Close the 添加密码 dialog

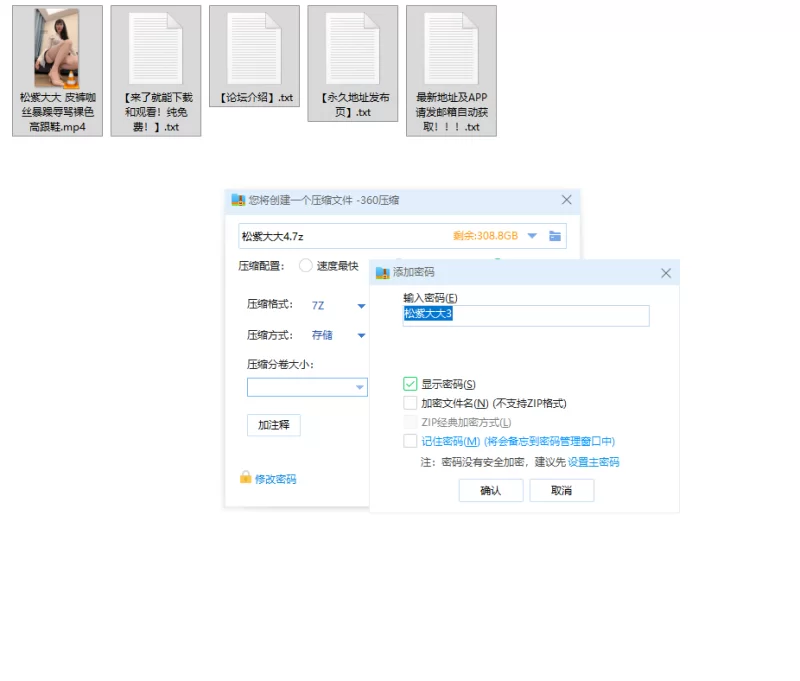[666, 273]
